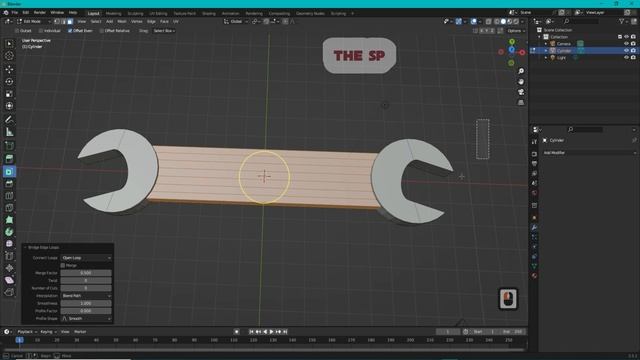Viewport: 640px width, 360px height.
Task: Open the File menu
Action: tap(15, 13)
